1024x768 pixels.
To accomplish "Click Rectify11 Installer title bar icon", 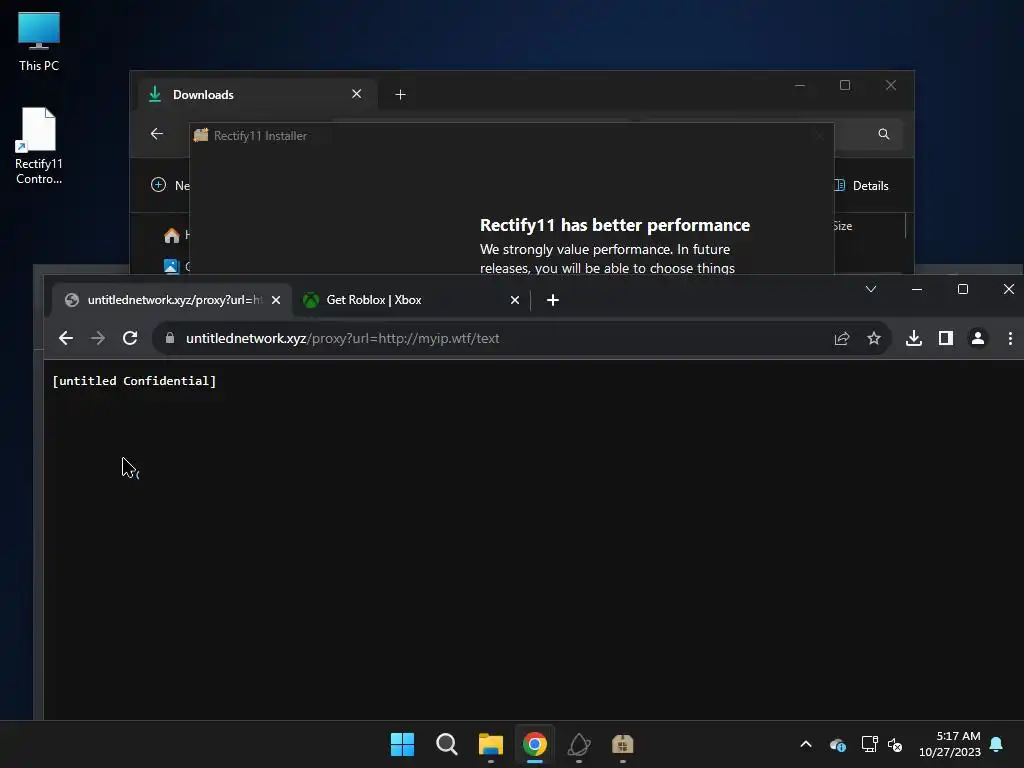I will 201,135.
